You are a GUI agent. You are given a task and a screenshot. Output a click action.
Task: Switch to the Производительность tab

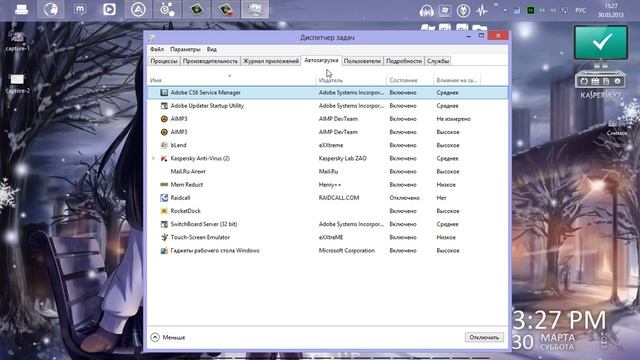(x=210, y=61)
